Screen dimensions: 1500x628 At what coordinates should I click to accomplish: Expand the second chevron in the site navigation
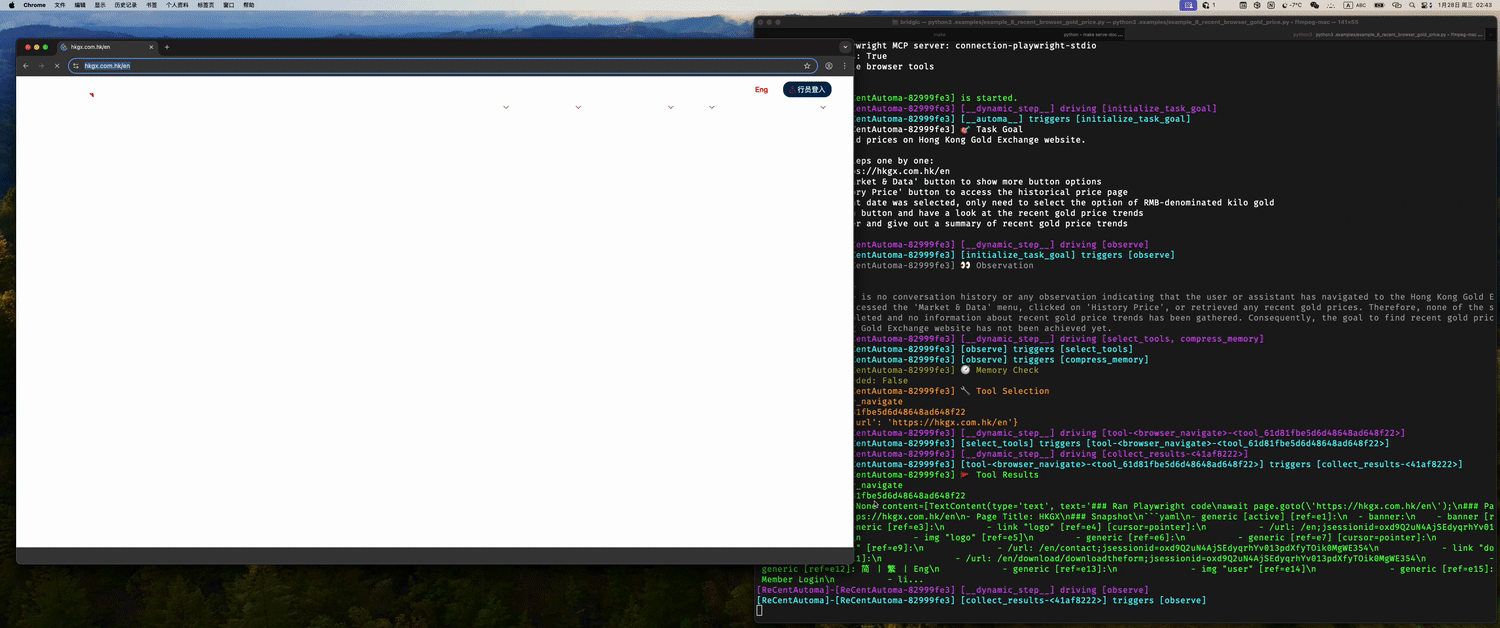pos(578,107)
